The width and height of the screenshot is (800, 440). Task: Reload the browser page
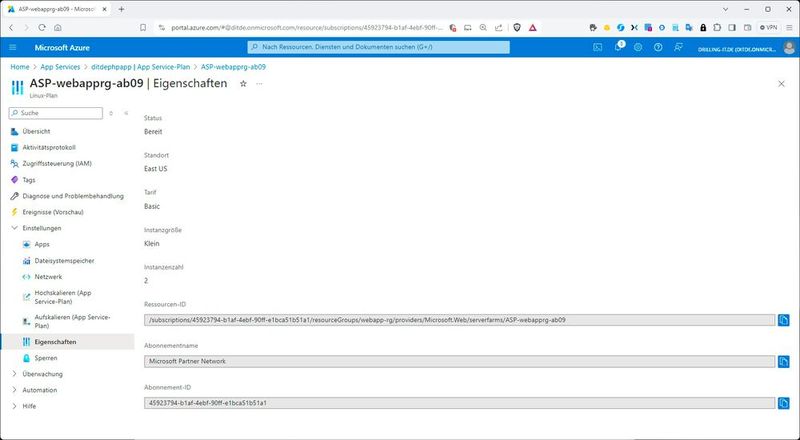tap(42, 28)
